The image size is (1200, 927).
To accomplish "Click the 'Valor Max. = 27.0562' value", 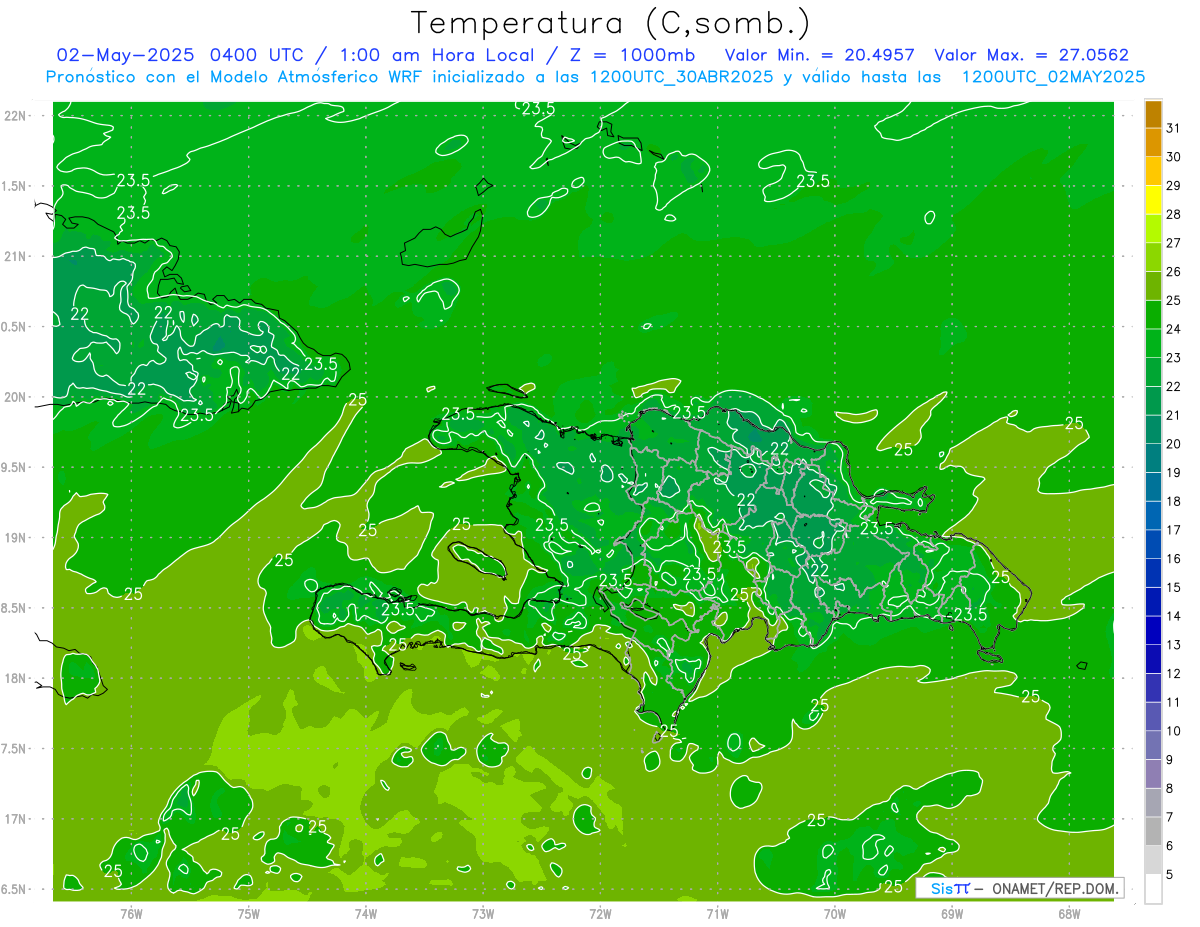I will pos(1031,55).
